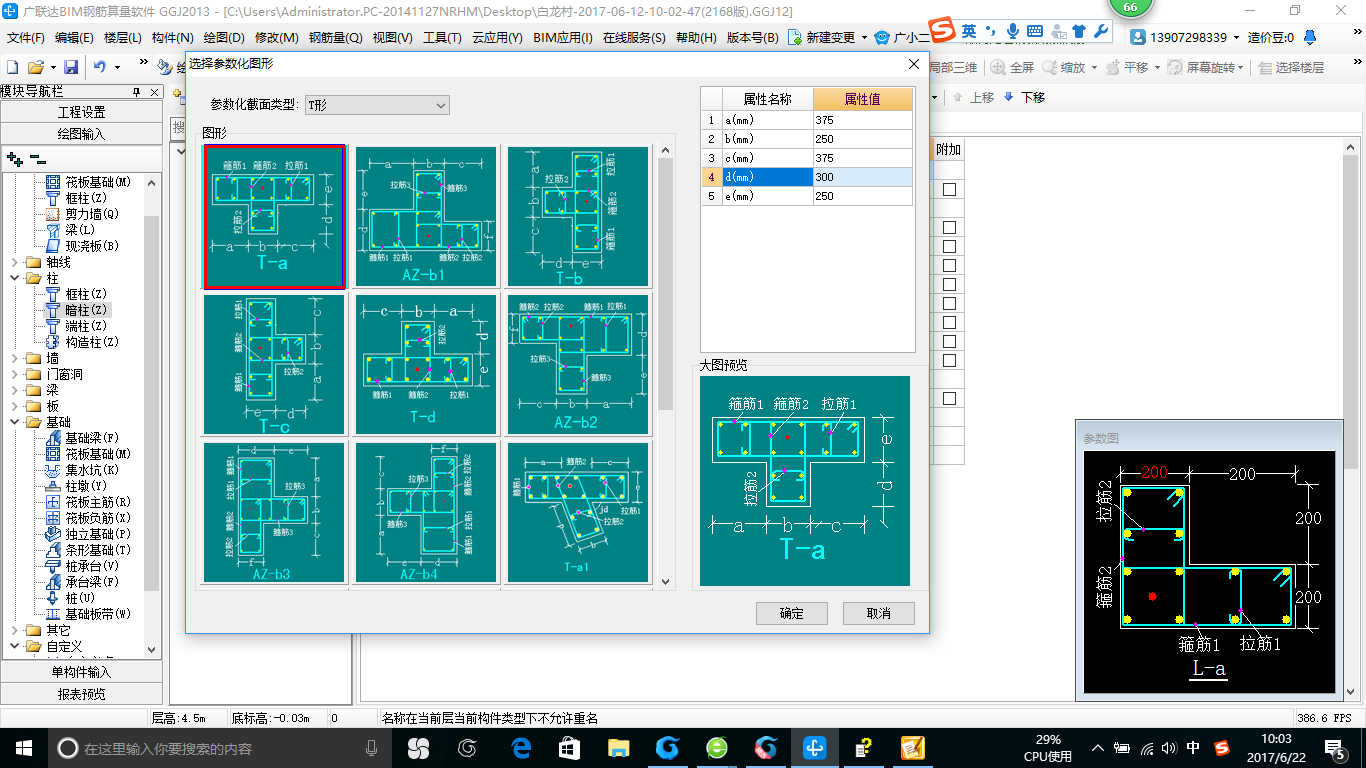Screen dimensions: 1366x768
Task: Tick the third checkbox under 附加 column
Action: (949, 246)
